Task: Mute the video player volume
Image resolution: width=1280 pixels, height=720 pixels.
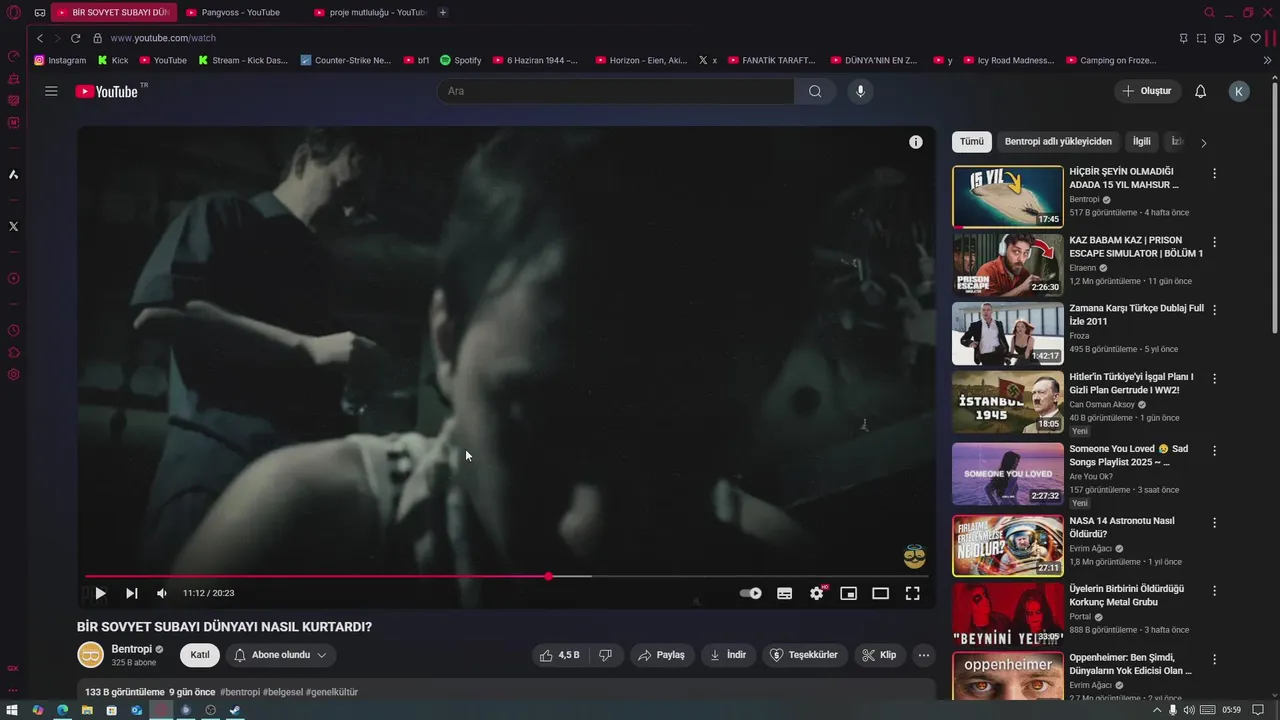Action: (161, 593)
